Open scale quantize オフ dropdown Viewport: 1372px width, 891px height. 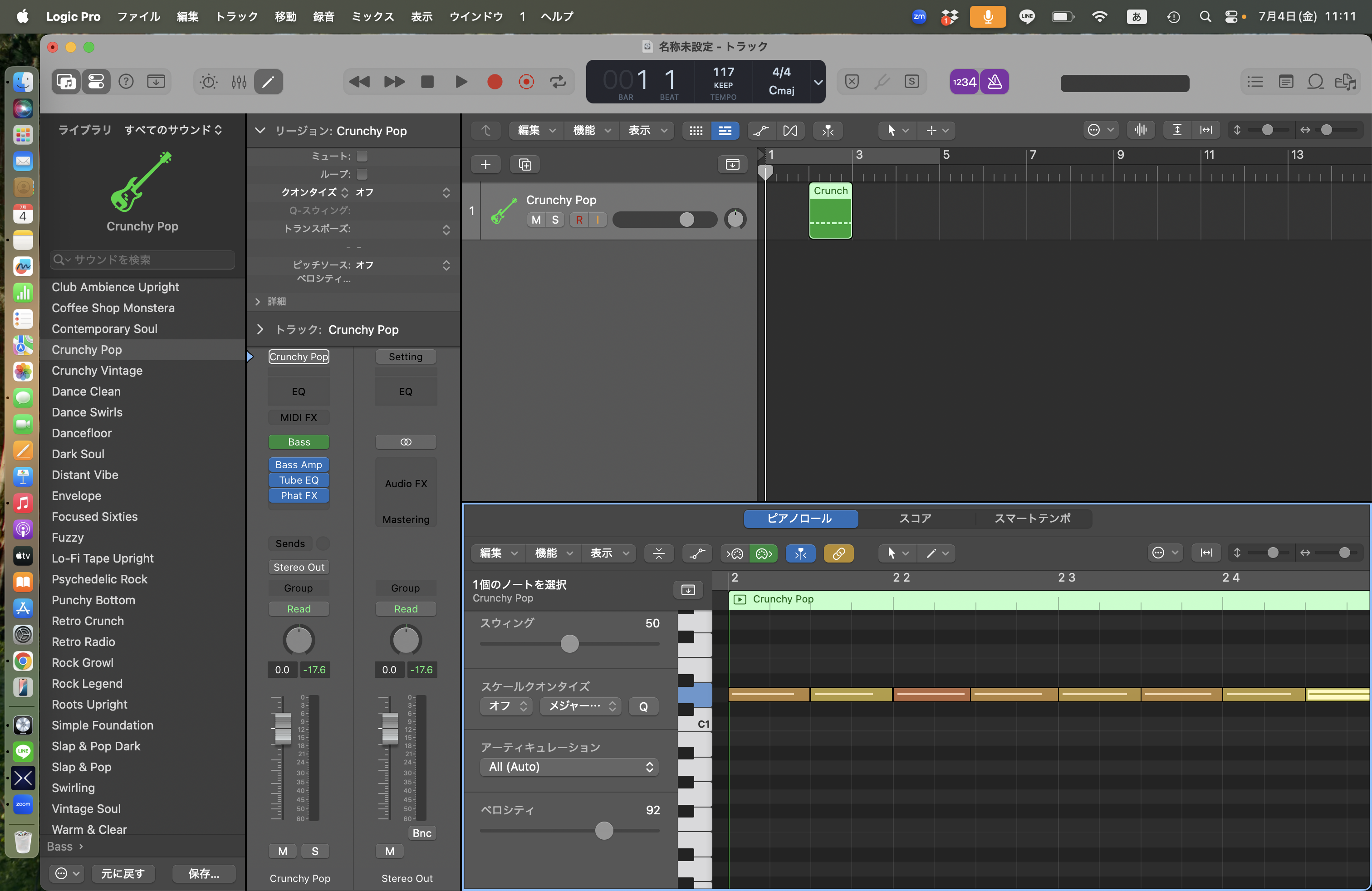(507, 706)
